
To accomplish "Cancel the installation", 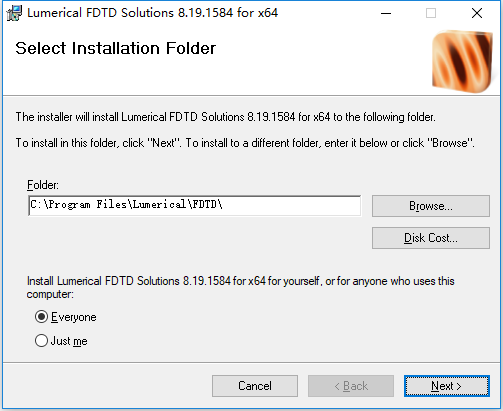I will click(255, 386).
